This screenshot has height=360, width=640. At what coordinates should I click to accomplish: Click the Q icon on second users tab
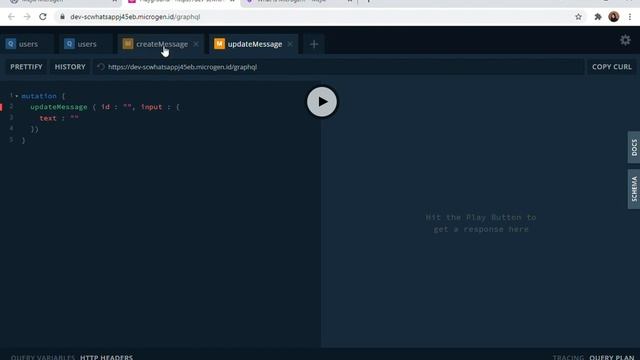click(69, 44)
